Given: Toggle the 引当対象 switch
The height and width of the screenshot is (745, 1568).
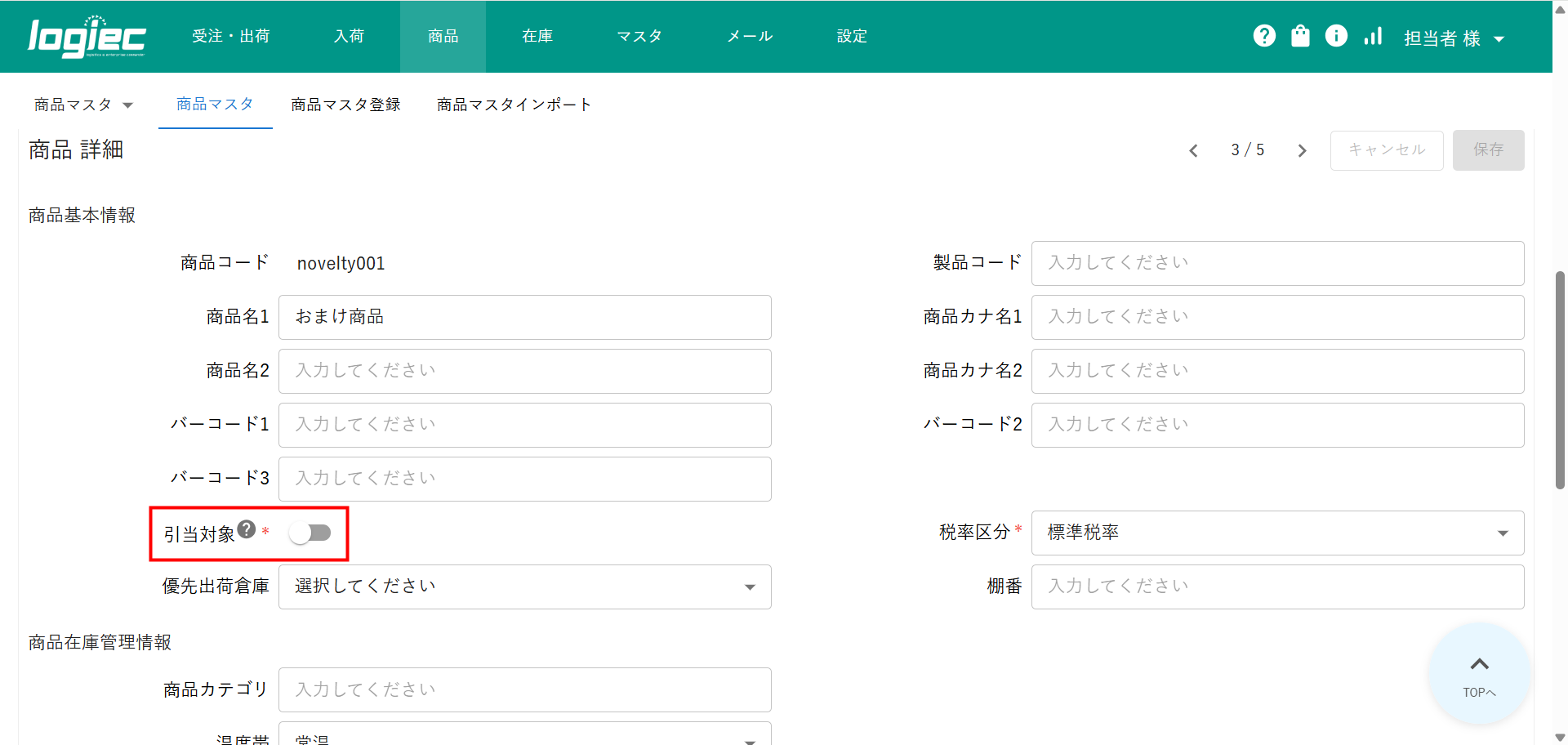Looking at the screenshot, I should 310,533.
